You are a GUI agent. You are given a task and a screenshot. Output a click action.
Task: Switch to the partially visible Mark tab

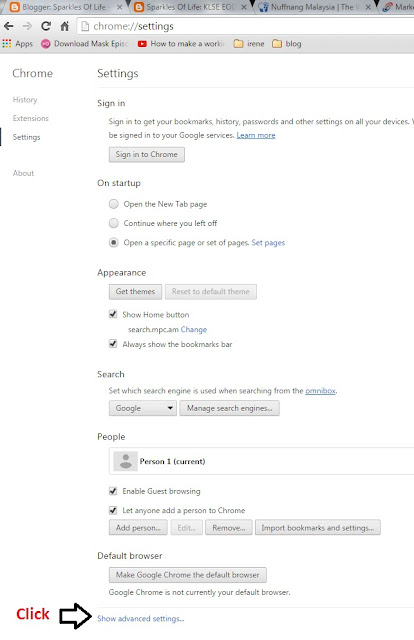tap(398, 7)
